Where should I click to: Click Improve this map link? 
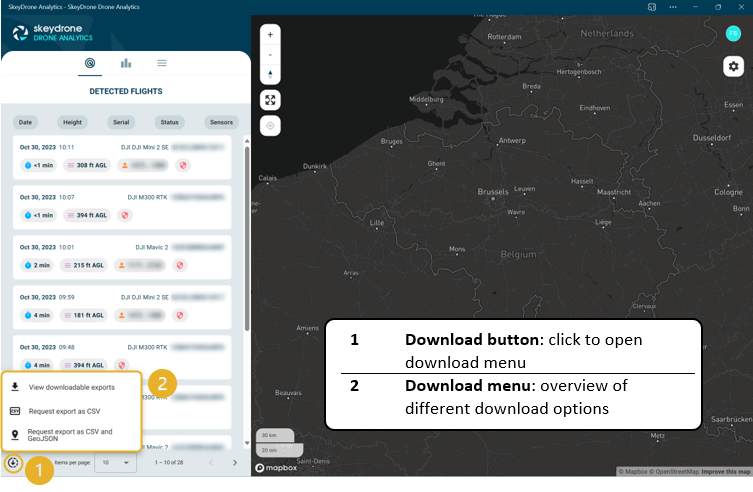click(725, 472)
